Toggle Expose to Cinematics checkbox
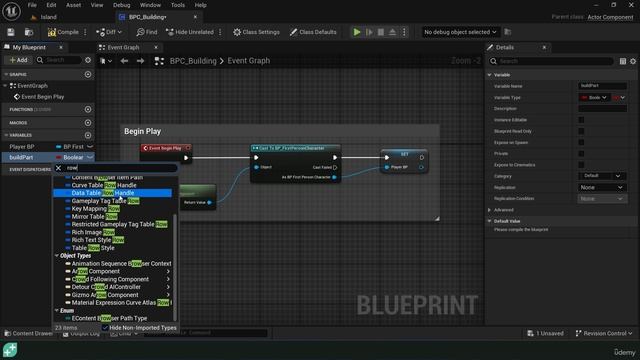 click(x=581, y=165)
